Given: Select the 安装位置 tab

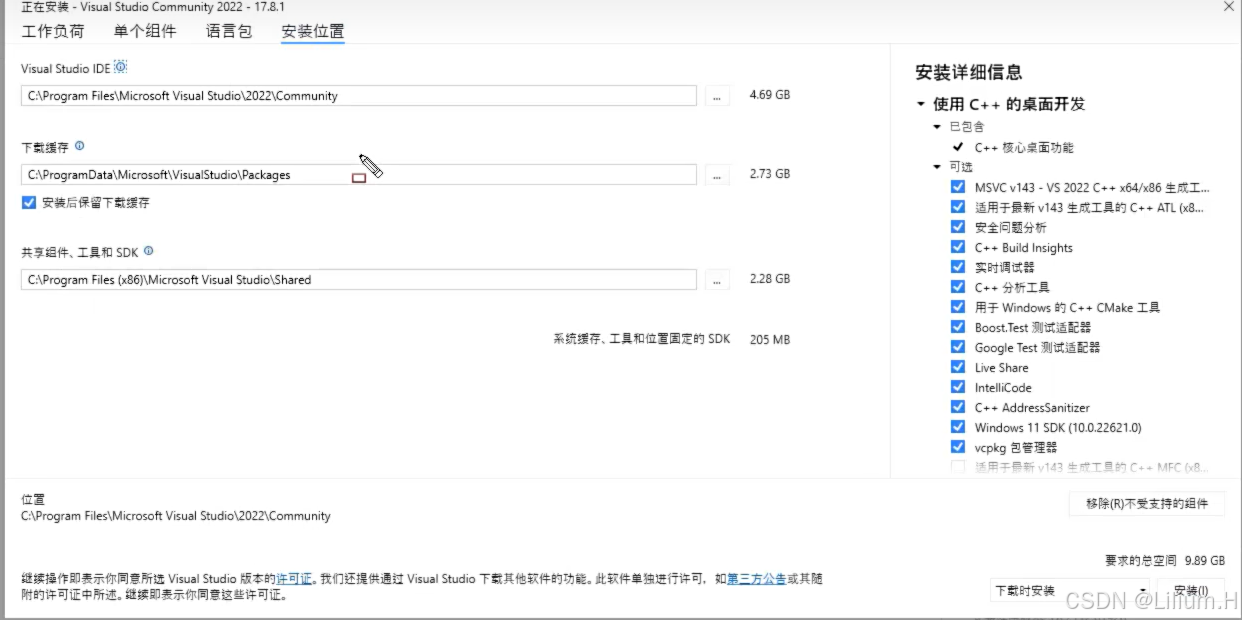Looking at the screenshot, I should pos(313,31).
